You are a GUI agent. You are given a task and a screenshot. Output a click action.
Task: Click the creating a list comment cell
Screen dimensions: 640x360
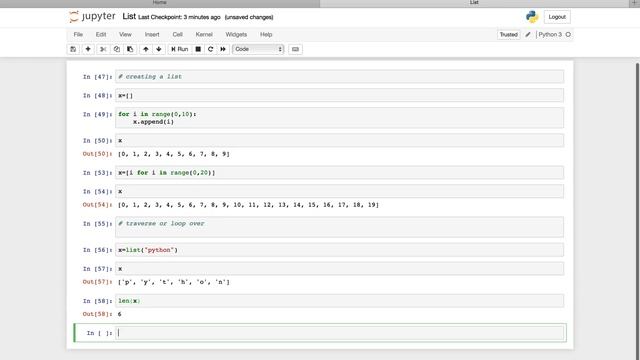point(340,77)
